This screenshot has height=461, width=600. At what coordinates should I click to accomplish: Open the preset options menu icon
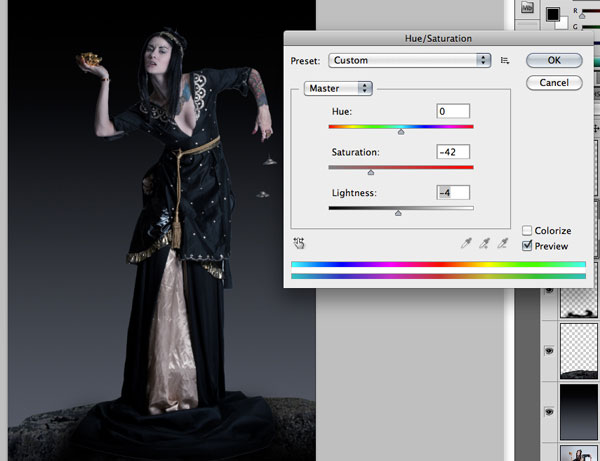pyautogui.click(x=506, y=61)
